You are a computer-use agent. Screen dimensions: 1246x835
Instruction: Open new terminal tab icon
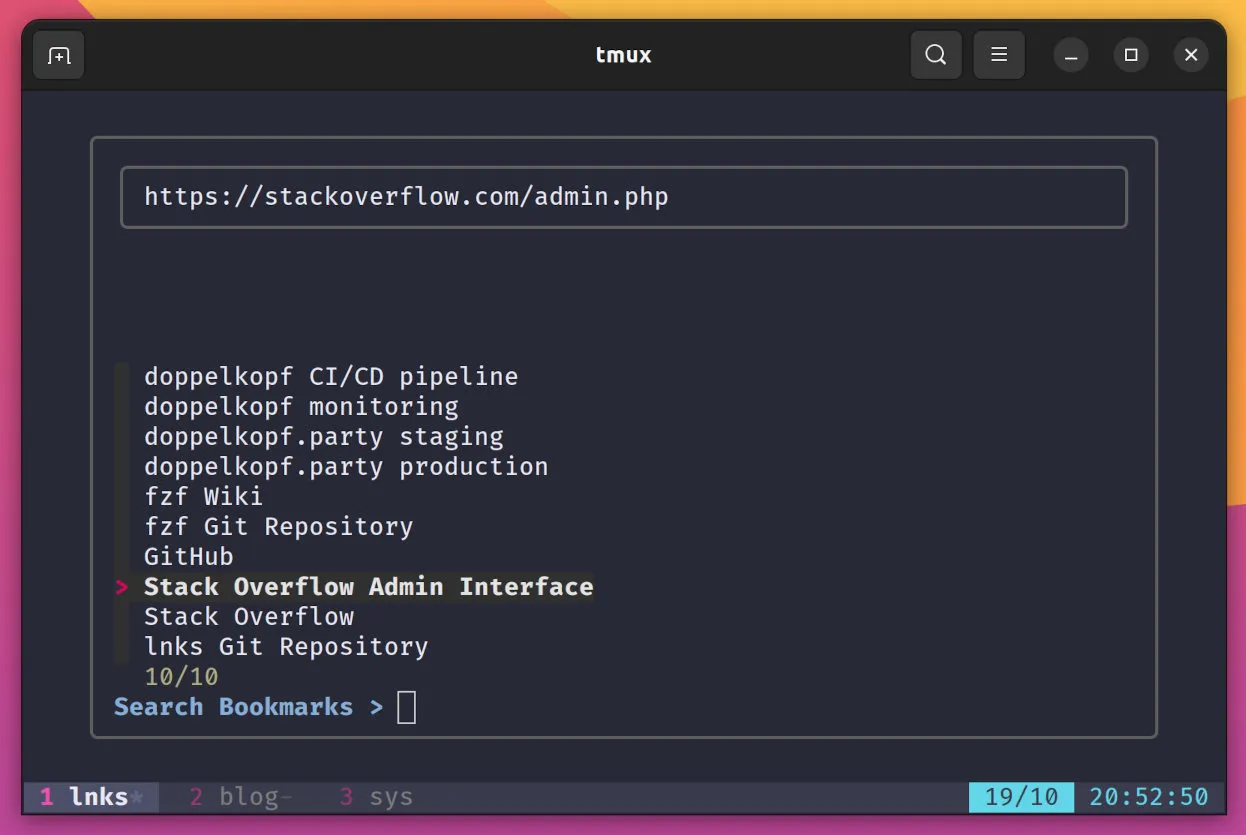(59, 55)
